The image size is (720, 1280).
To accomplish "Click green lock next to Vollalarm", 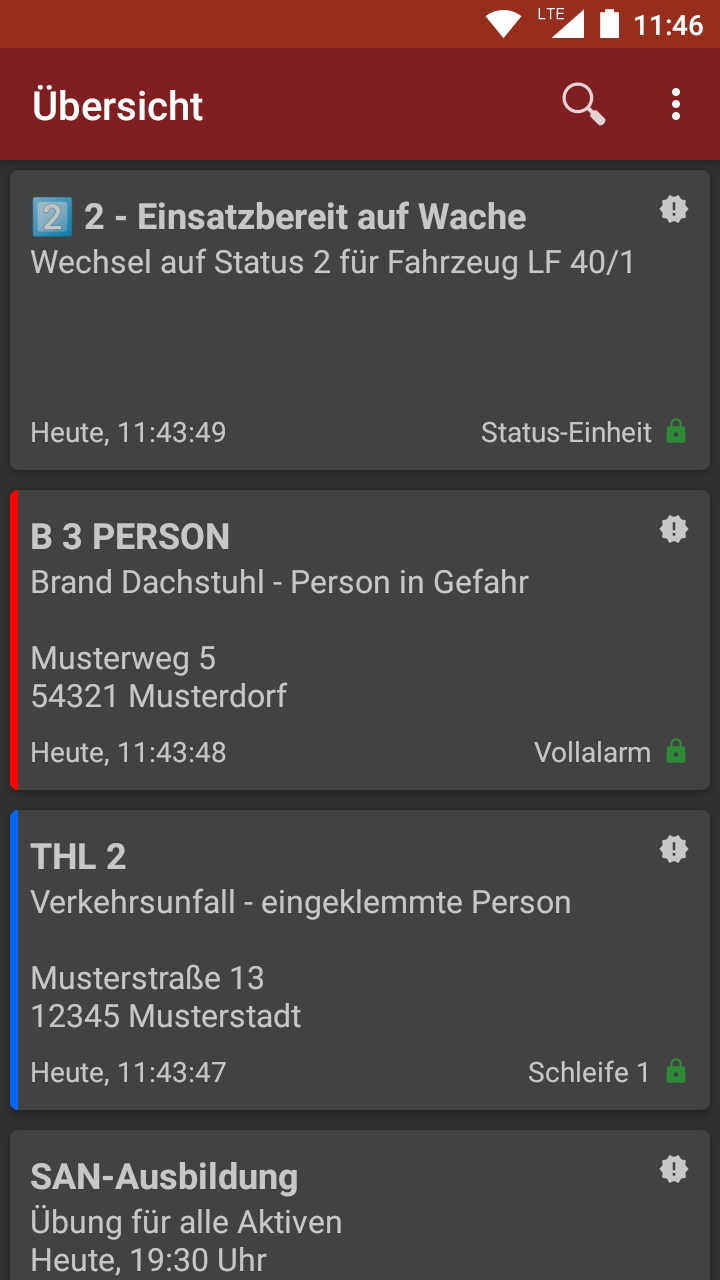I will pos(676,752).
